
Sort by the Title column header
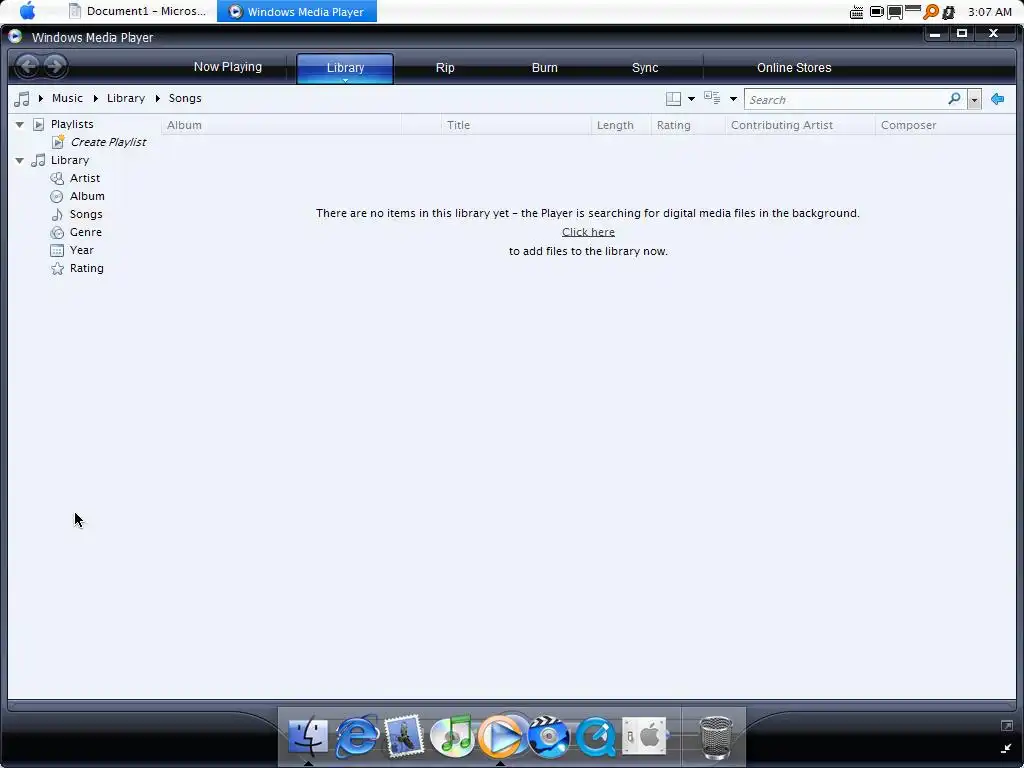pos(516,125)
